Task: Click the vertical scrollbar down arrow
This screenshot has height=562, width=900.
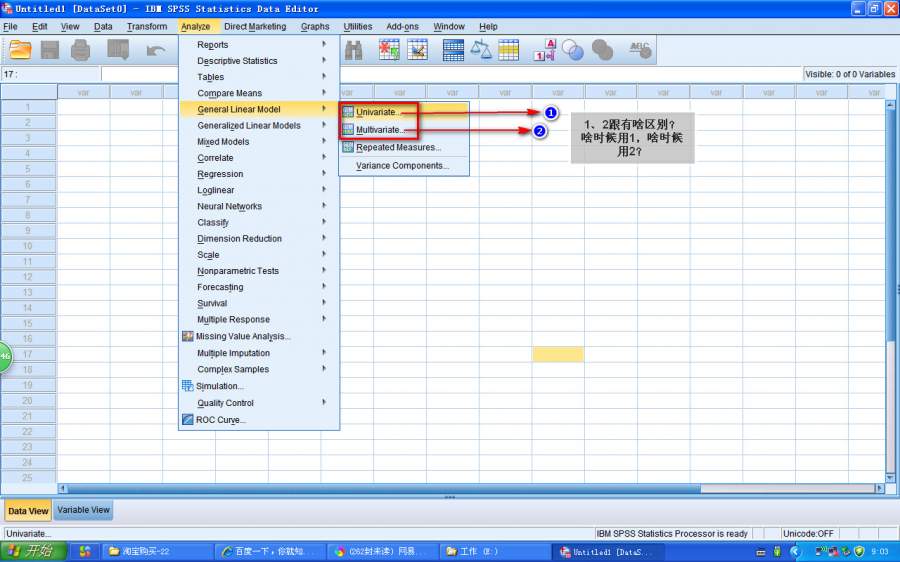Action: coord(890,478)
